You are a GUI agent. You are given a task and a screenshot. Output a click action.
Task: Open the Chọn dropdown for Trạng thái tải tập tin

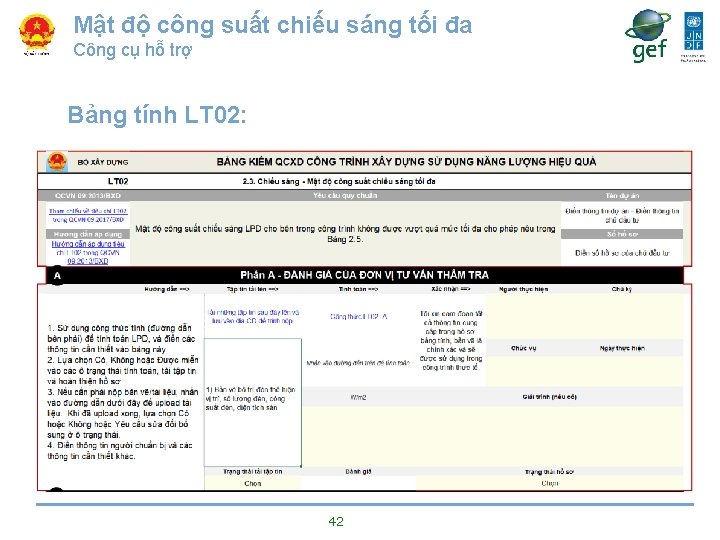coord(253,484)
